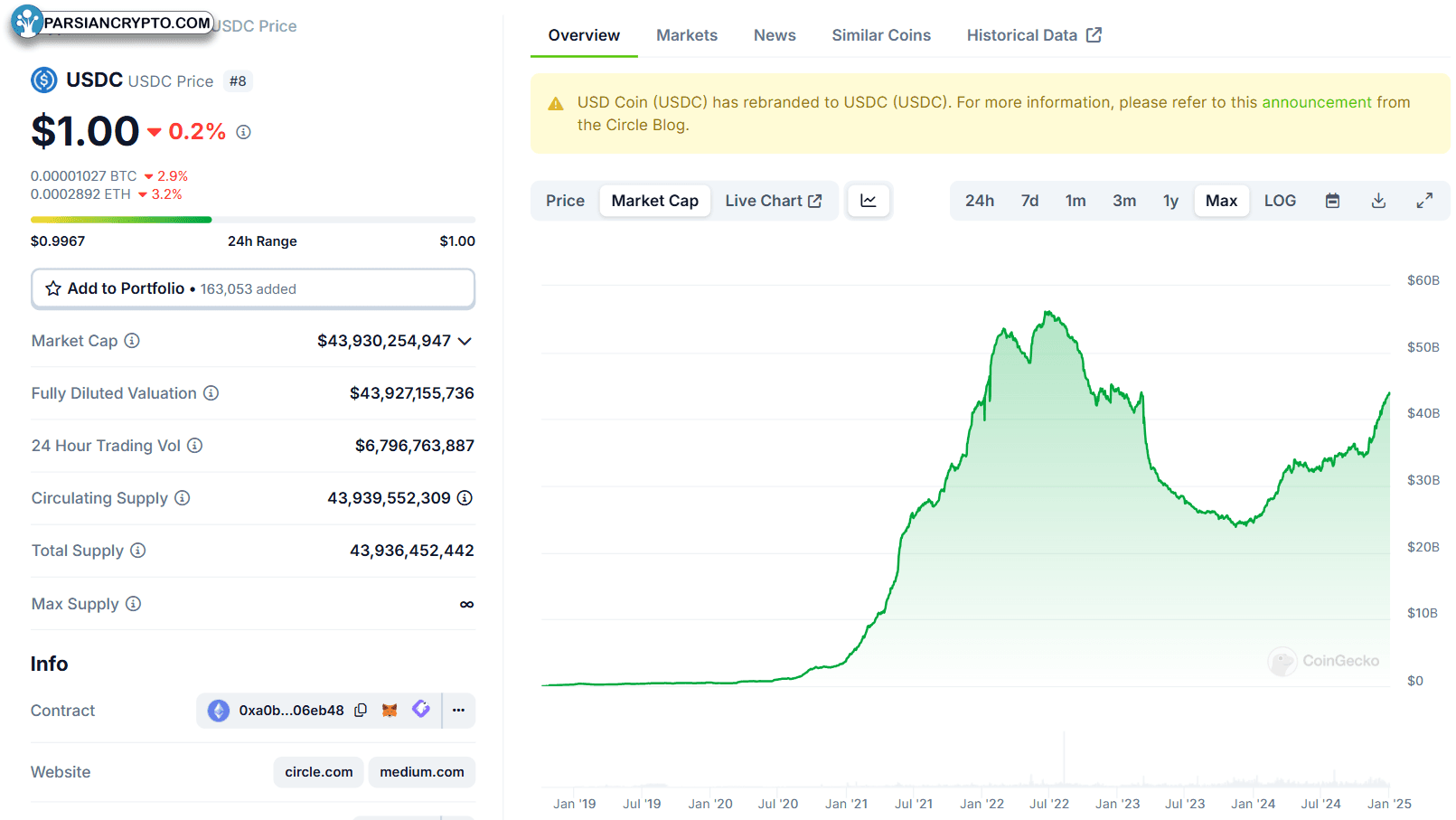The image size is (1456, 820).
Task: Click the warning triangle icon in the banner
Action: tap(556, 104)
